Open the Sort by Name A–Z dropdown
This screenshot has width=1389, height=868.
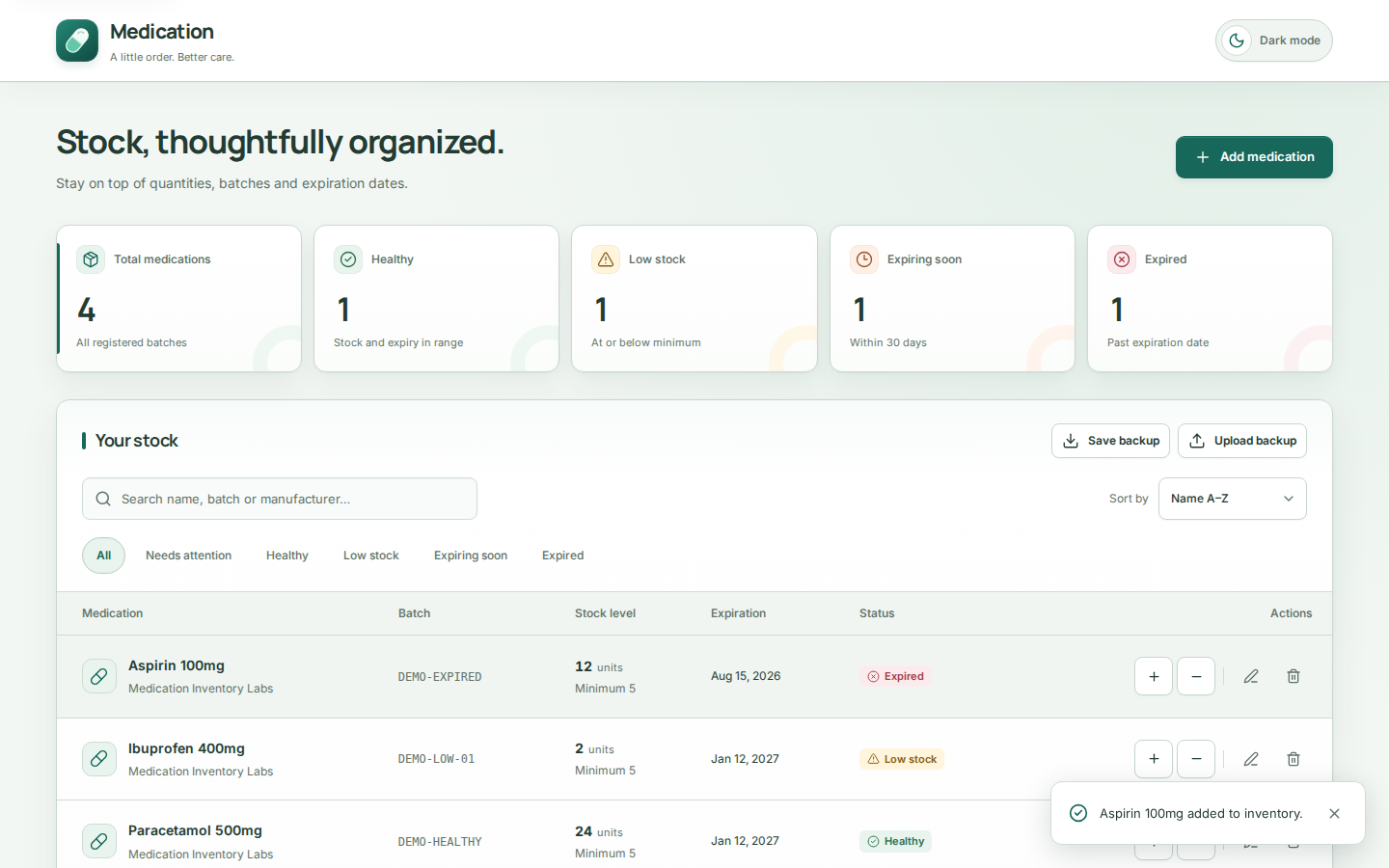click(1232, 499)
